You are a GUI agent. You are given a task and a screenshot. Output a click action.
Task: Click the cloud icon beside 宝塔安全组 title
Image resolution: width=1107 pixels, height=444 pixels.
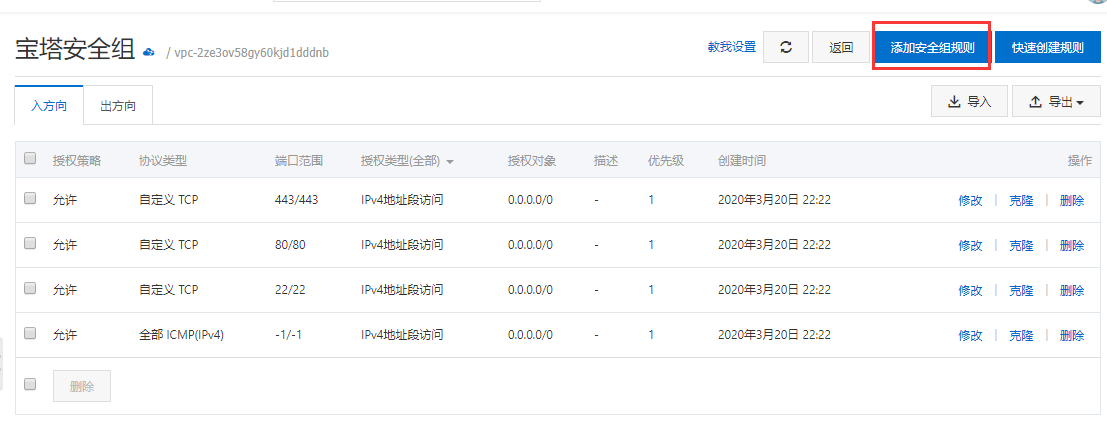[x=149, y=51]
